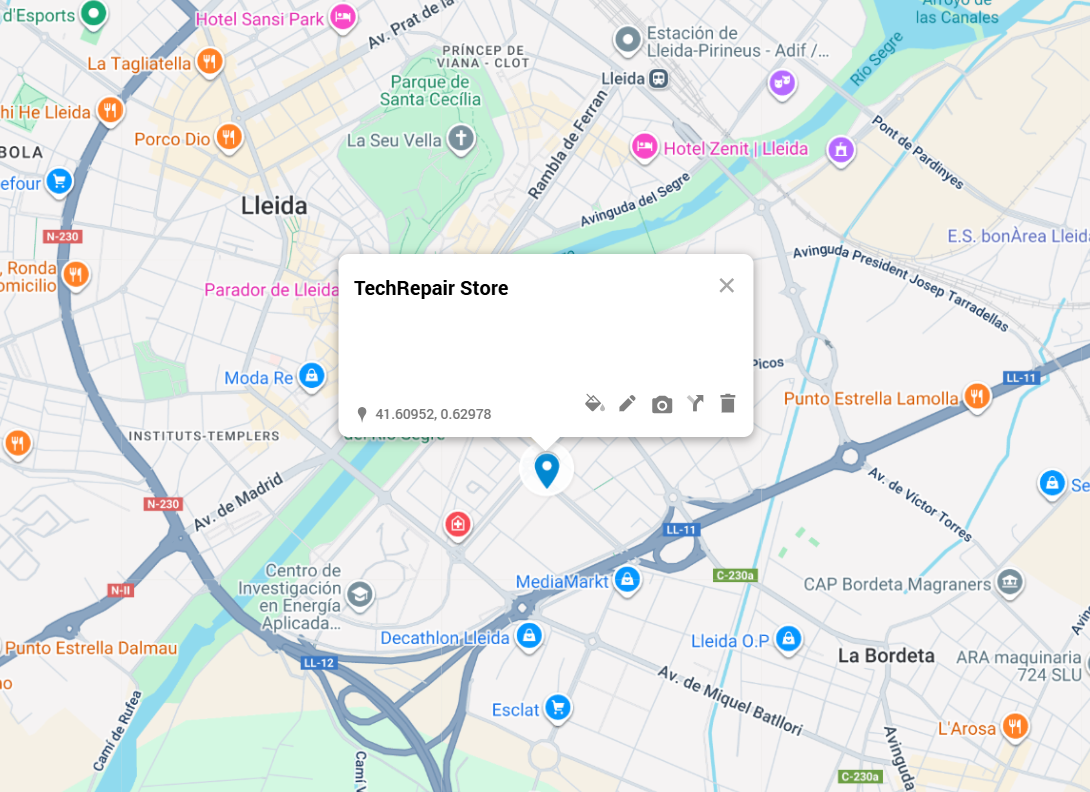The width and height of the screenshot is (1090, 792).
Task: Select the Esclat shopping cart marker
Action: click(558, 709)
